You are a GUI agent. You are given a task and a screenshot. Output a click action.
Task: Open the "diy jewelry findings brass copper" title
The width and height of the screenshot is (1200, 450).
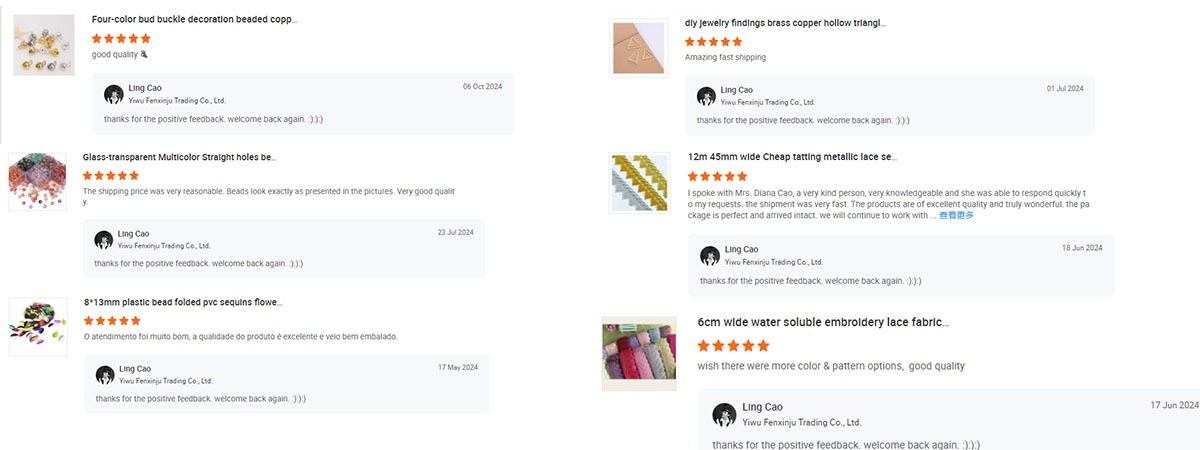point(785,23)
